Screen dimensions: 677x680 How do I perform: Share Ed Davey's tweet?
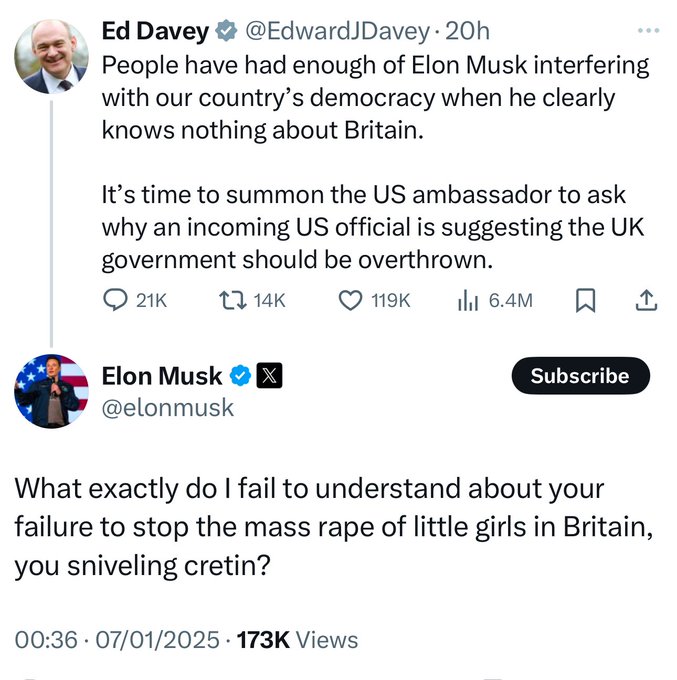tap(646, 300)
